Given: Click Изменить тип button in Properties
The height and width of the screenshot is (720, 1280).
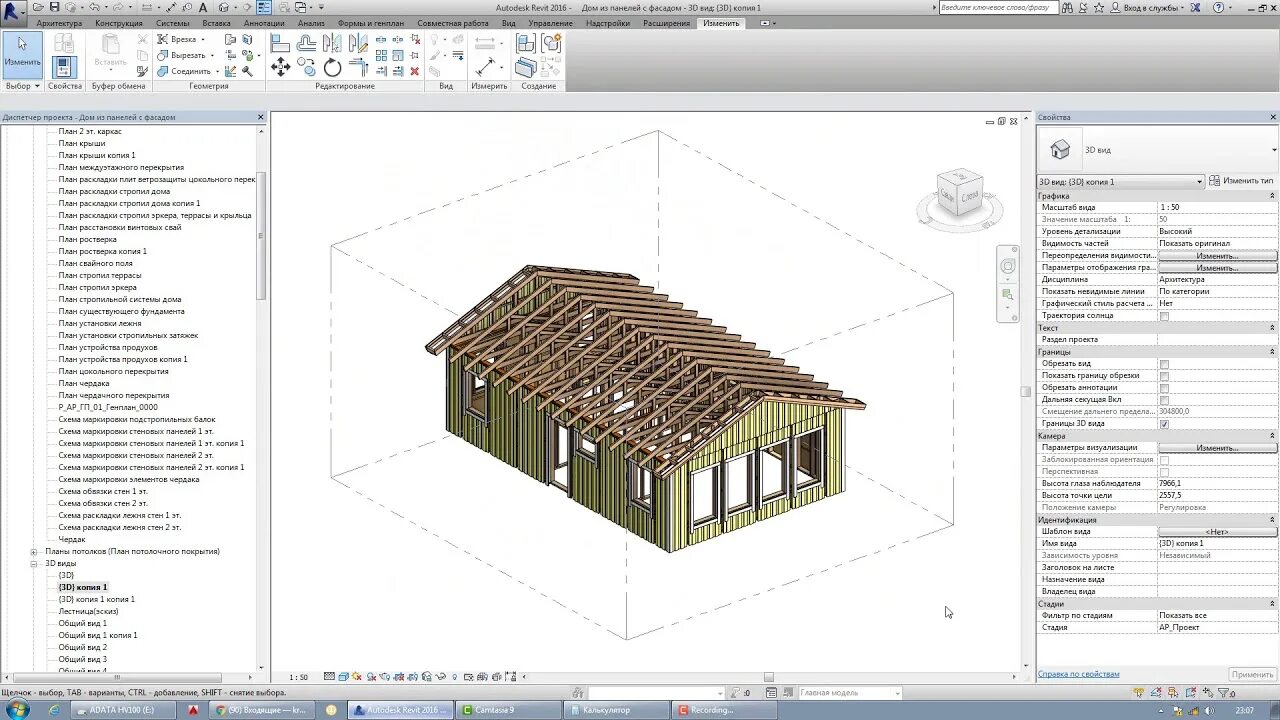Looking at the screenshot, I should (1242, 181).
